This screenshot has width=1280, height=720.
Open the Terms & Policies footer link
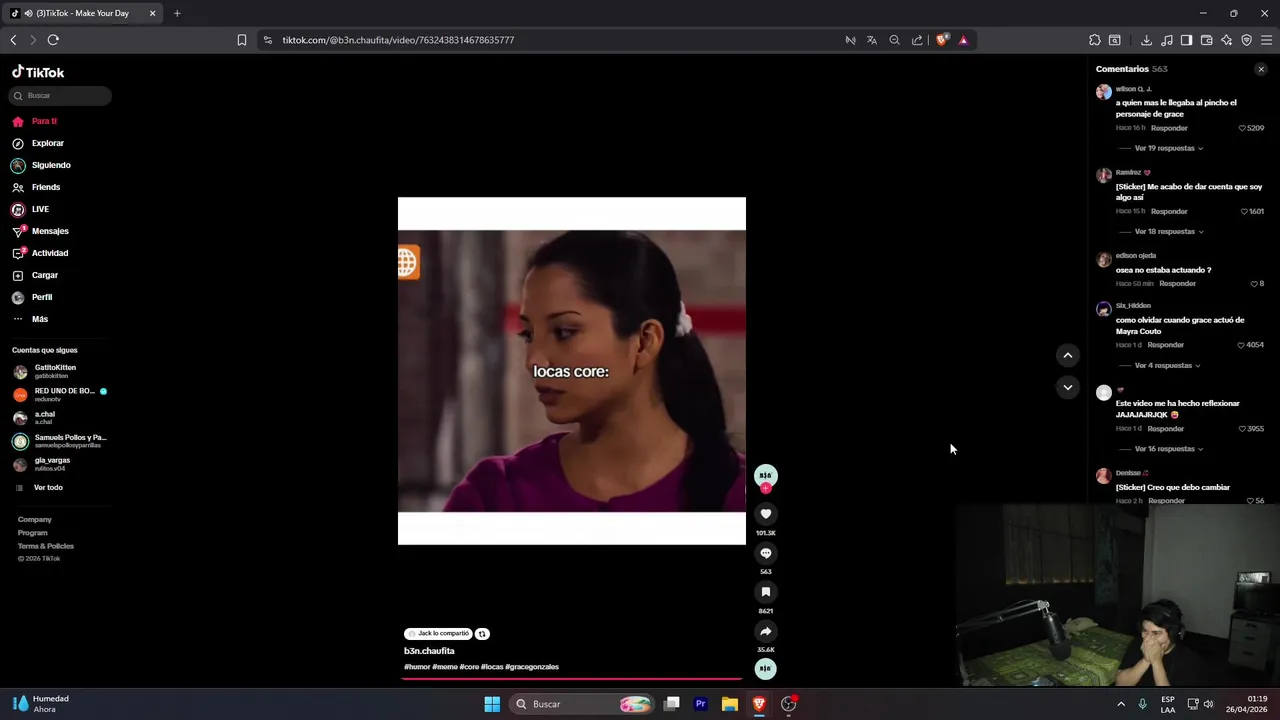pos(46,546)
